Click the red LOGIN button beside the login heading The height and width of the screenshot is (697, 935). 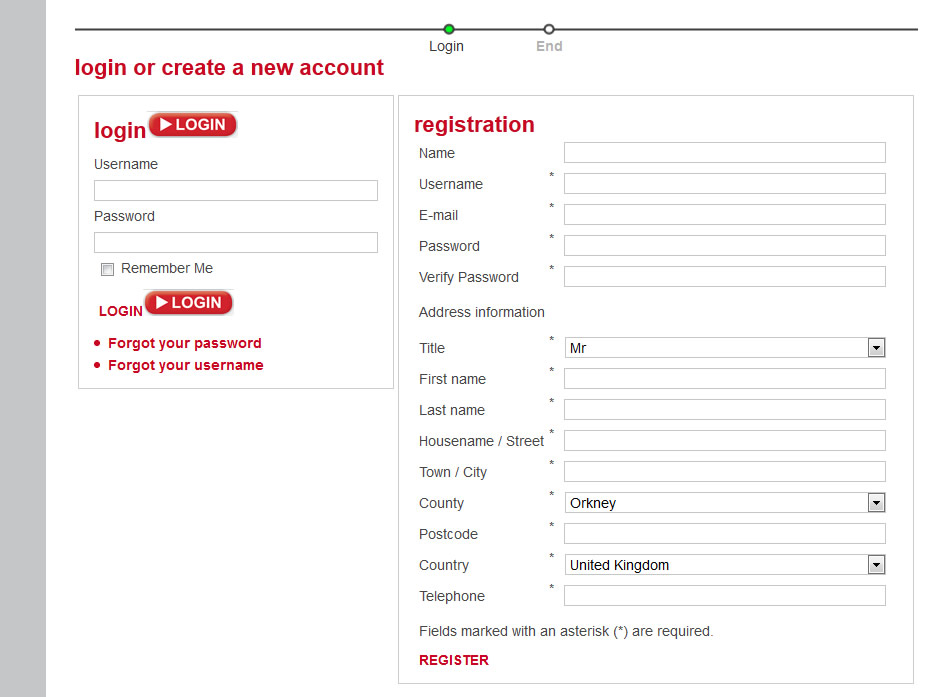193,125
